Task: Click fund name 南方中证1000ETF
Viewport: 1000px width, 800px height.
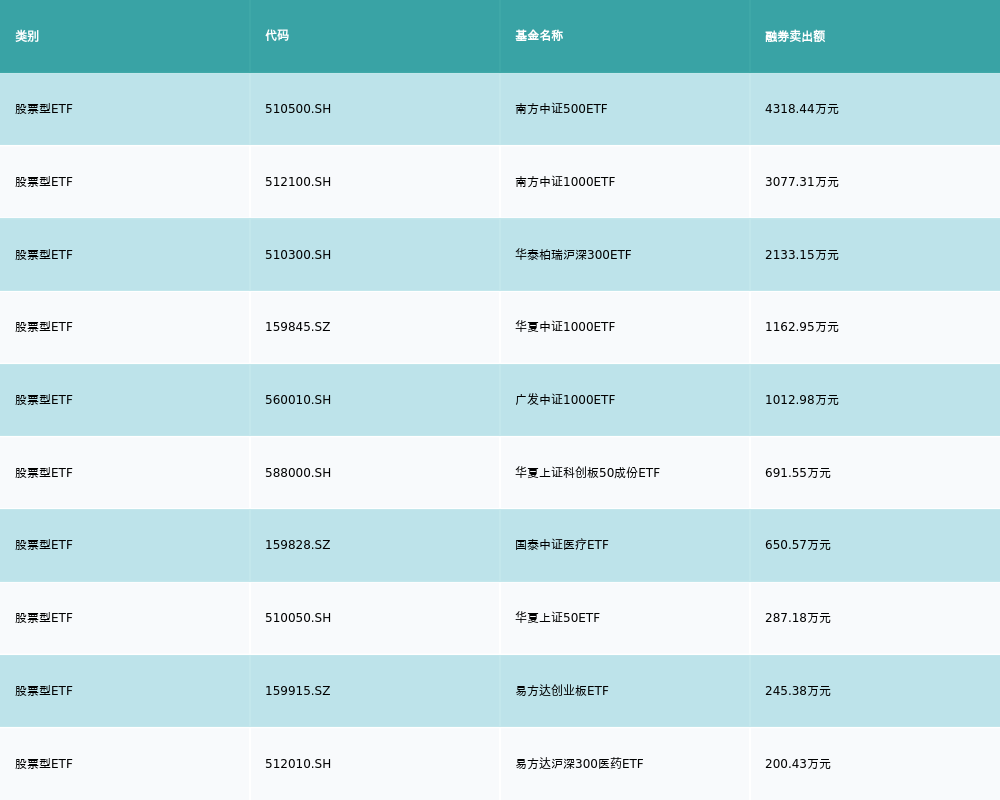Action: (565, 182)
